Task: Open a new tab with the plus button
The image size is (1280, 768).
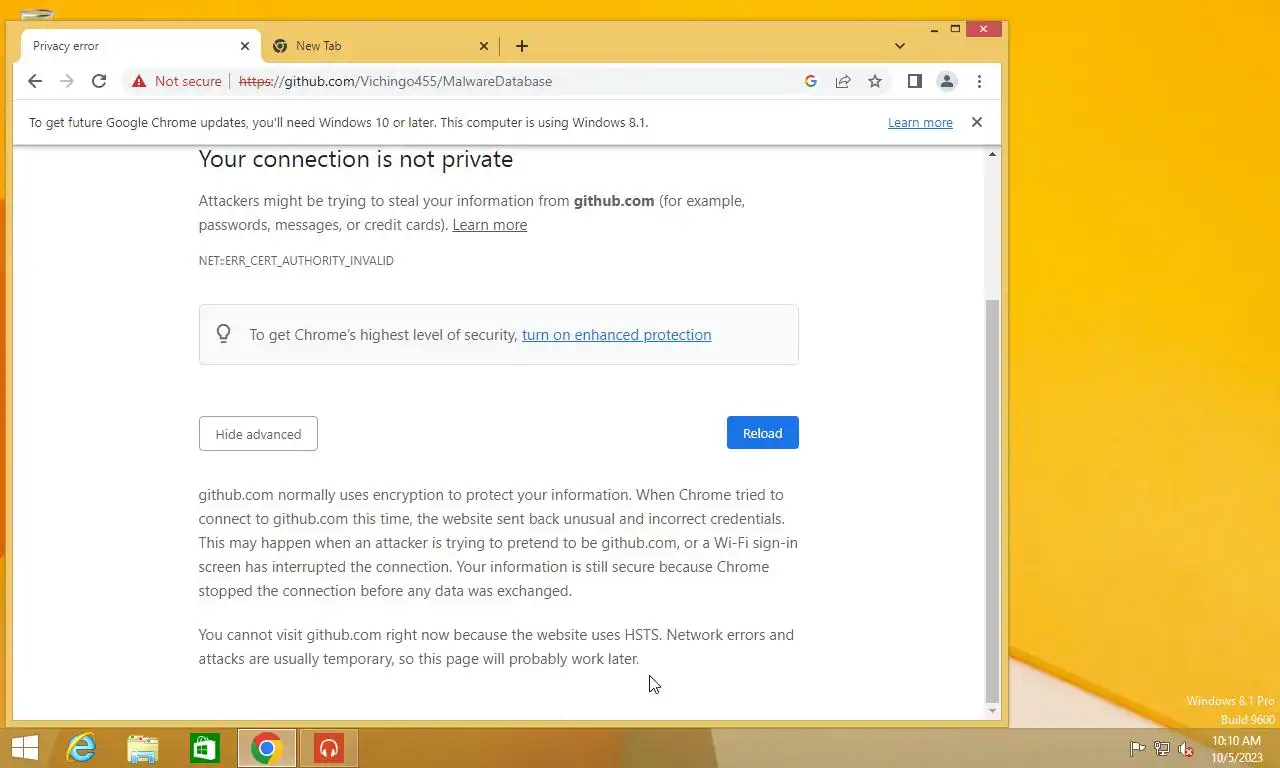Action: click(x=522, y=46)
